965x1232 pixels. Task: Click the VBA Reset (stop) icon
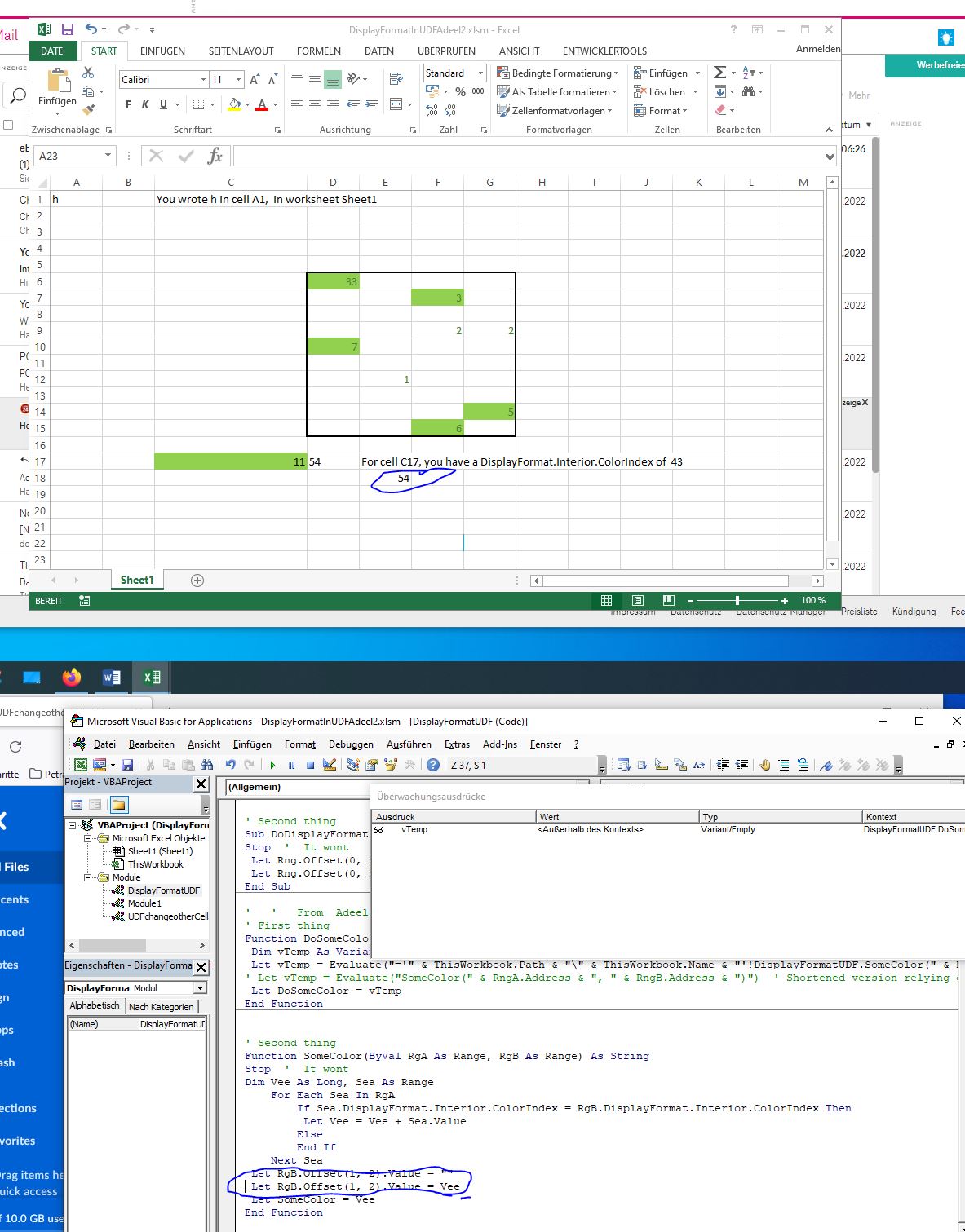click(310, 765)
